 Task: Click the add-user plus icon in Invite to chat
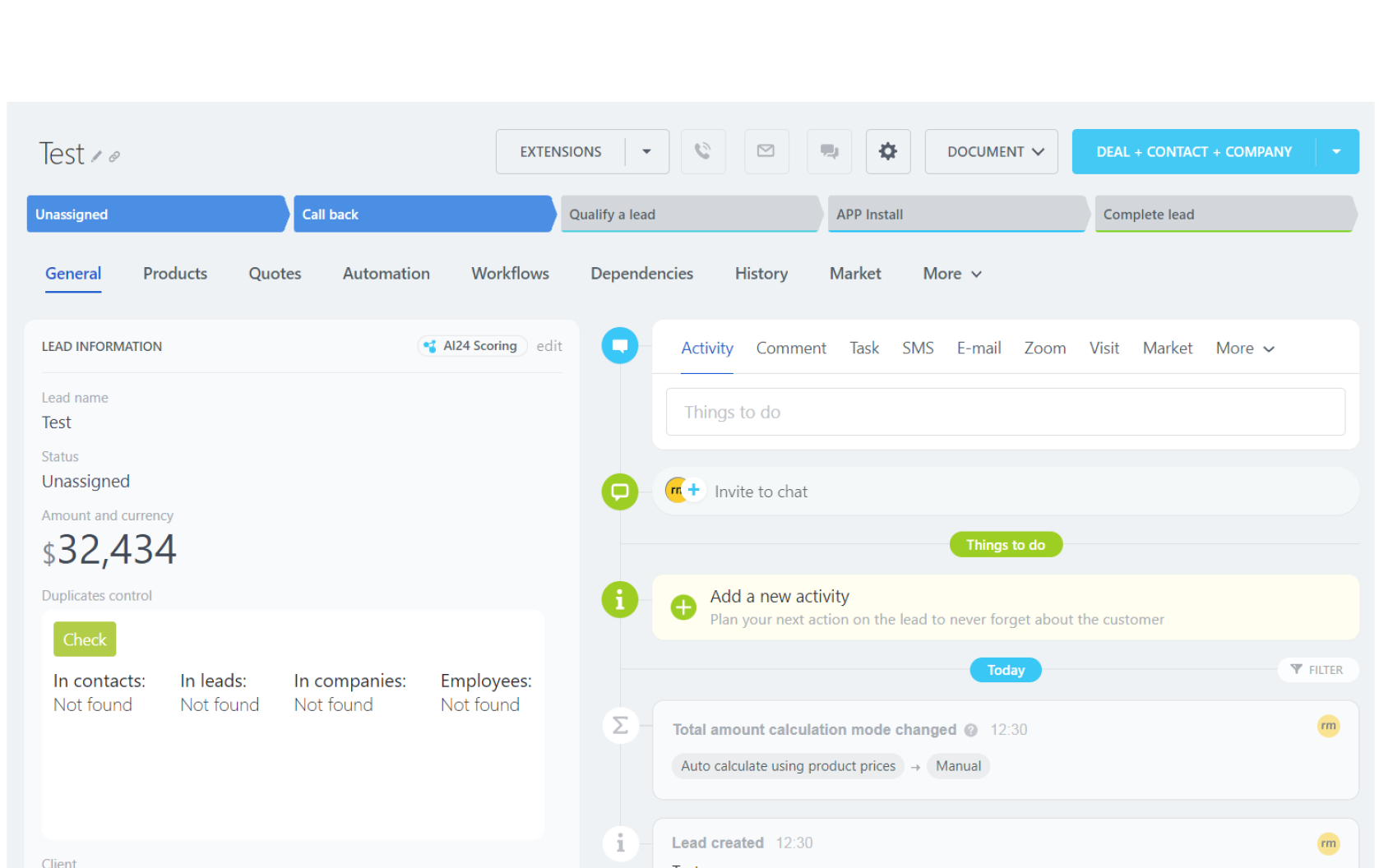(x=694, y=490)
